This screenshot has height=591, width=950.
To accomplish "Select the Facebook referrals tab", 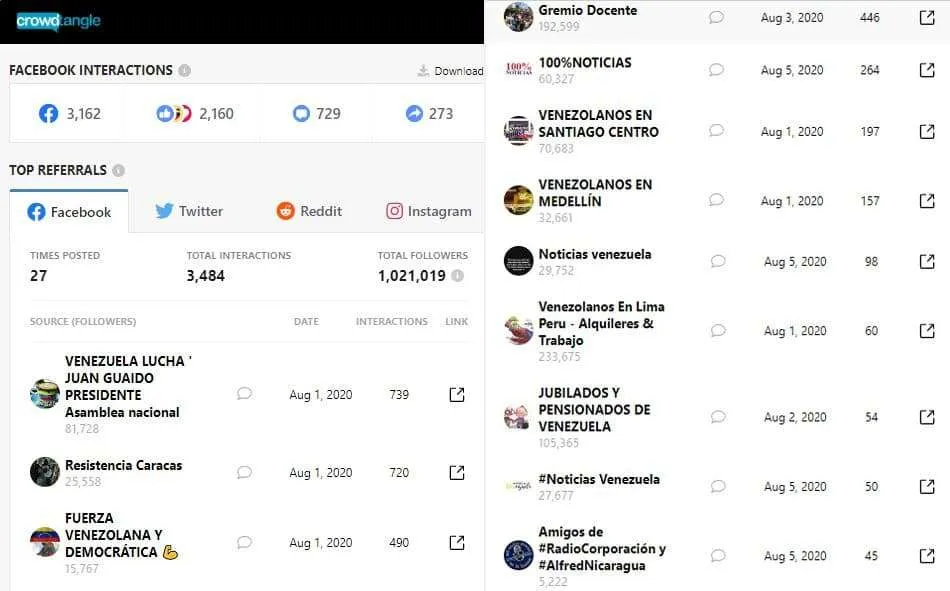I will point(69,212).
